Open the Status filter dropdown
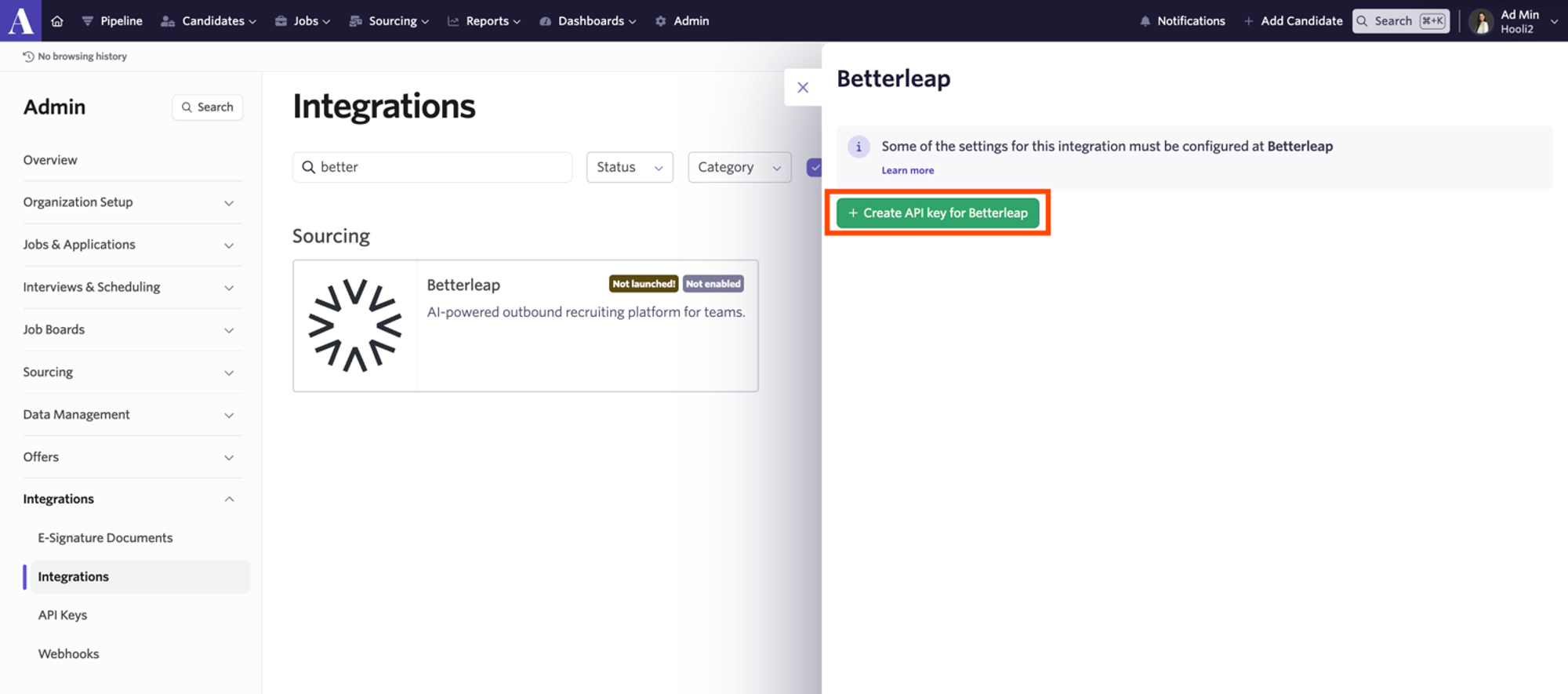Viewport: 1568px width, 694px height. tap(630, 167)
